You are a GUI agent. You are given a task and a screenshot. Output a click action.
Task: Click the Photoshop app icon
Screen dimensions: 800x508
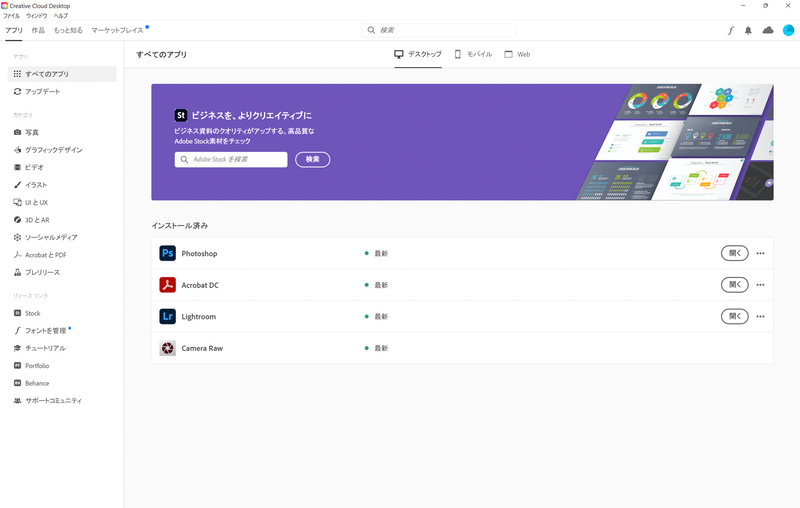(167, 253)
